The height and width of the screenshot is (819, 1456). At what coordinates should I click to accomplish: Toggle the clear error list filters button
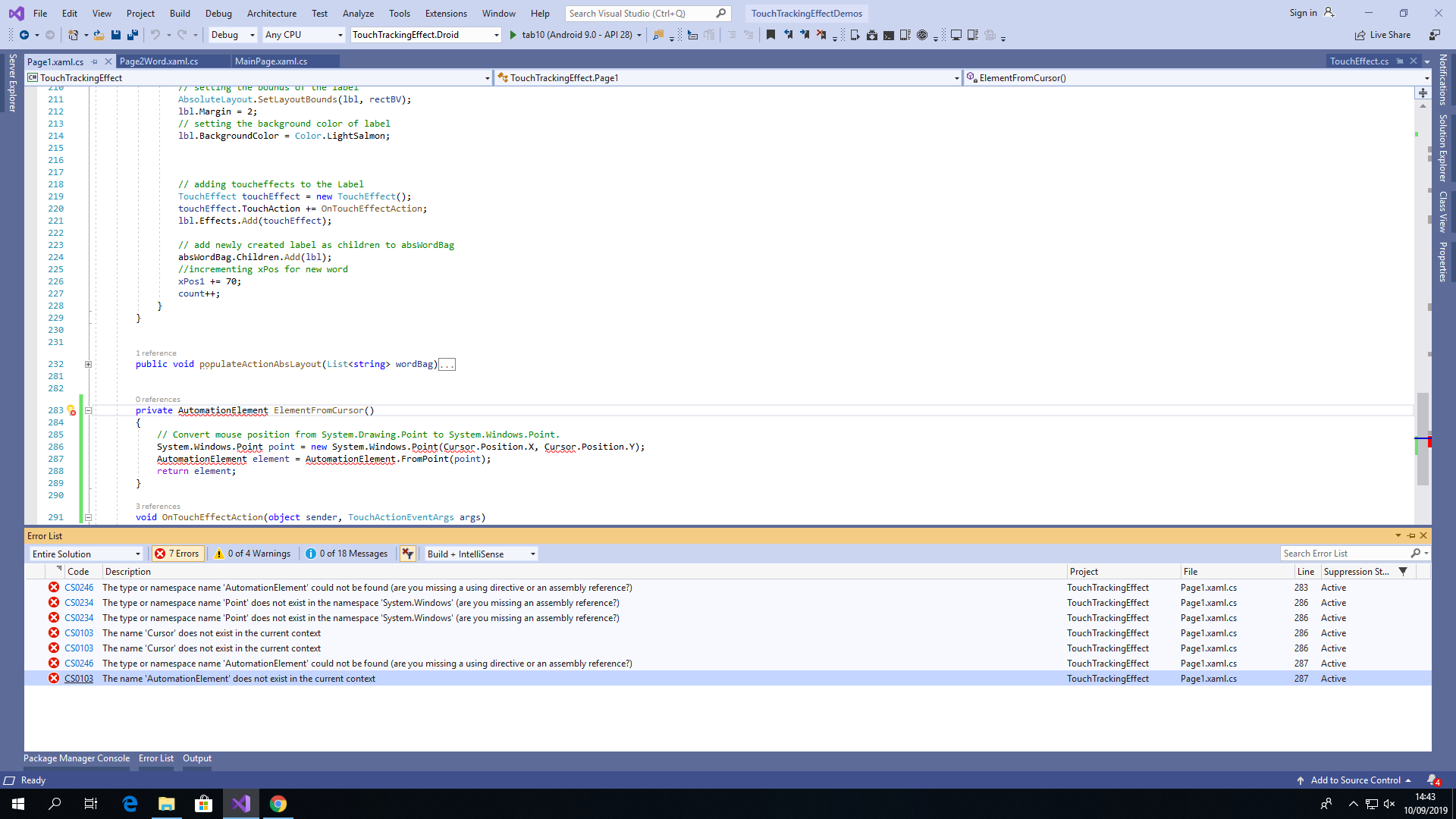click(408, 554)
